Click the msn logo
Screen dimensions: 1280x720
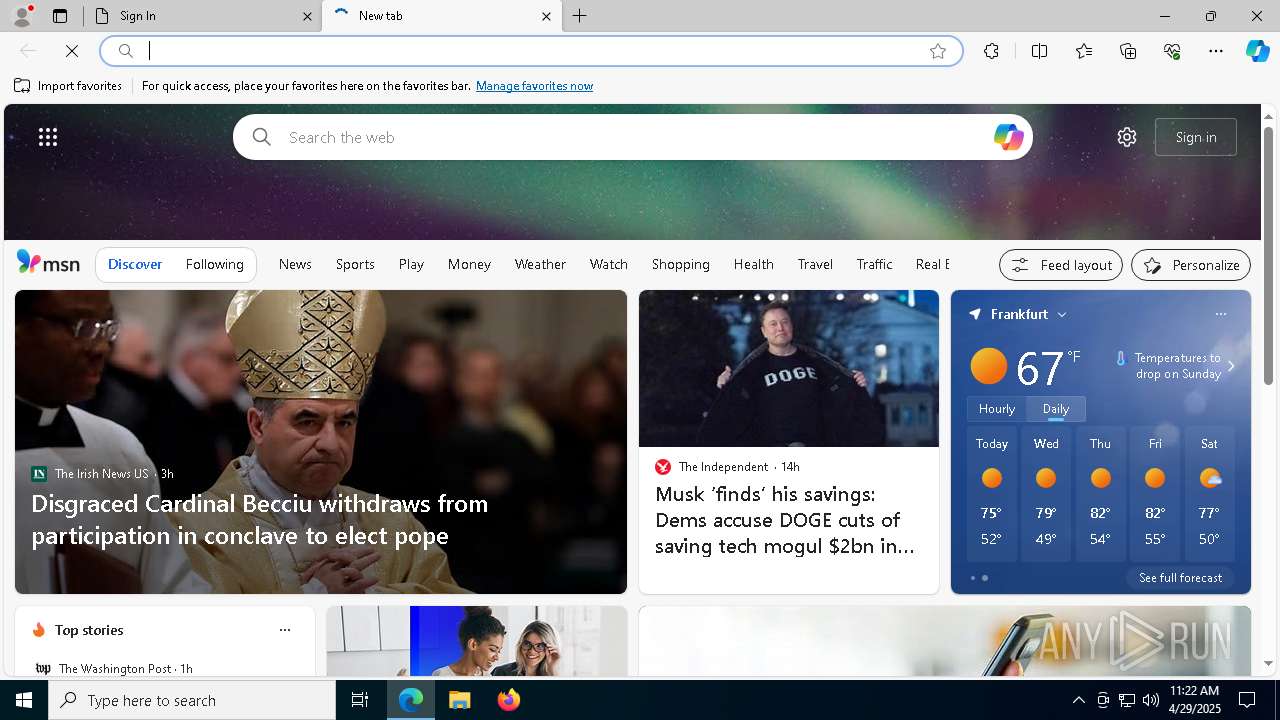click(48, 263)
